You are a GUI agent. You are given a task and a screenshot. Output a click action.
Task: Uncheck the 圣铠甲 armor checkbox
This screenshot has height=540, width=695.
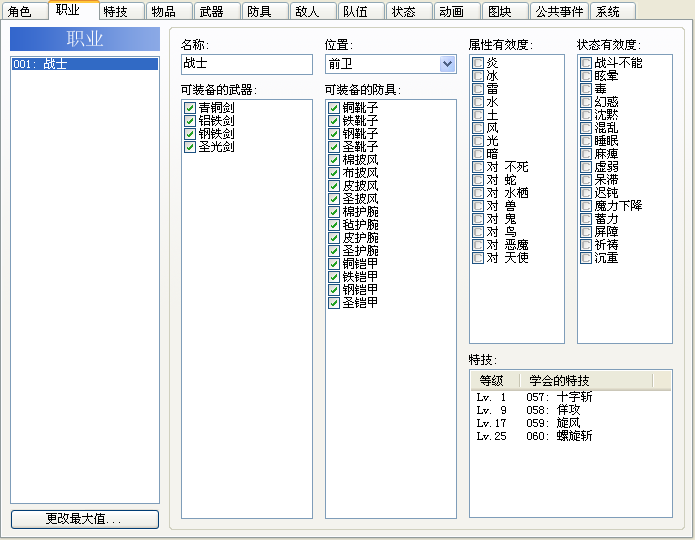click(334, 303)
